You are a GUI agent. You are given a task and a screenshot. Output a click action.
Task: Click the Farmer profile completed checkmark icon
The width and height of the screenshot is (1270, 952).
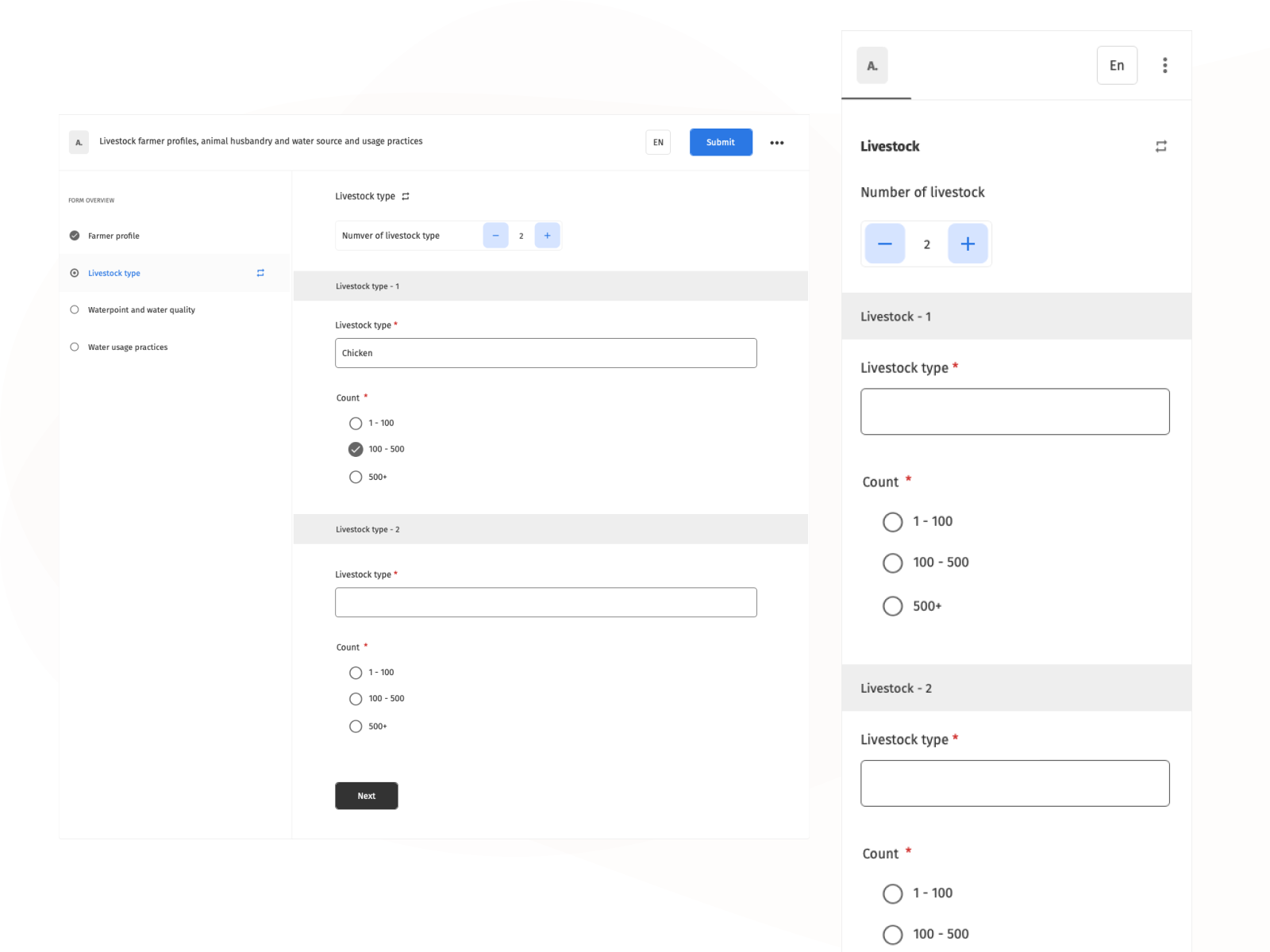click(x=74, y=236)
